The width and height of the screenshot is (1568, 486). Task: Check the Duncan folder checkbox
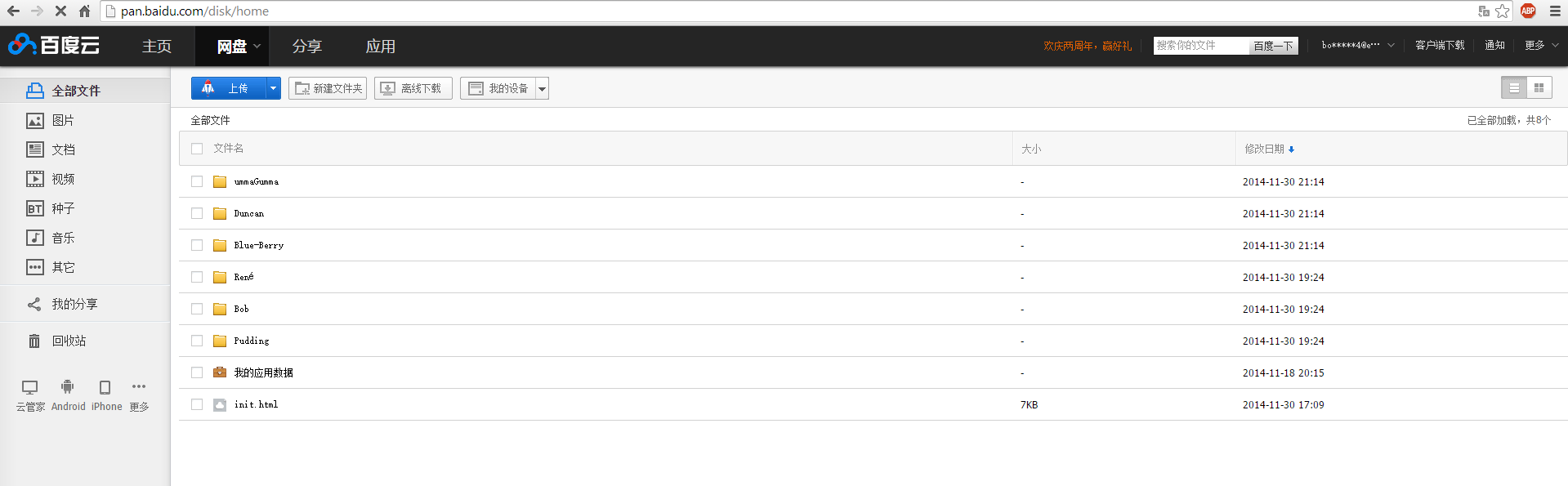coord(197,213)
